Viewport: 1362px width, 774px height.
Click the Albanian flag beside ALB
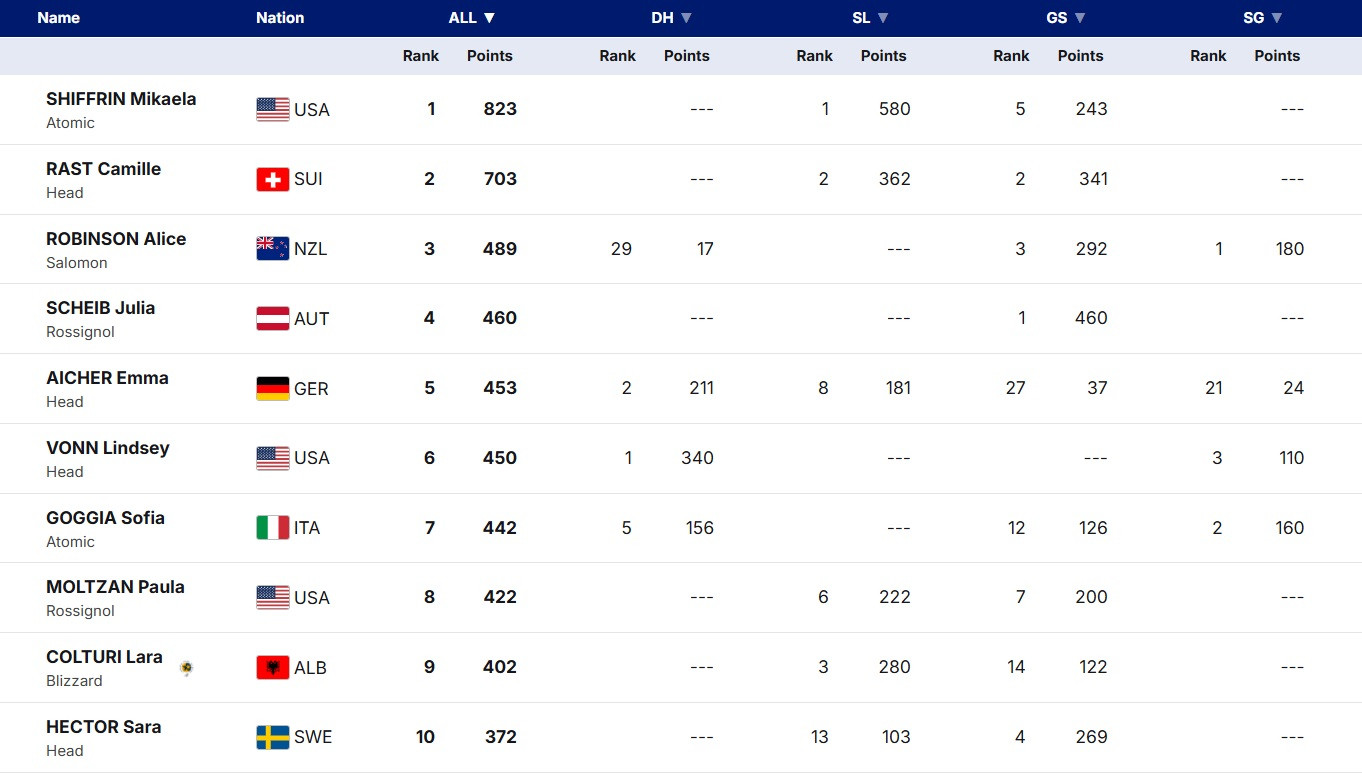coord(272,668)
